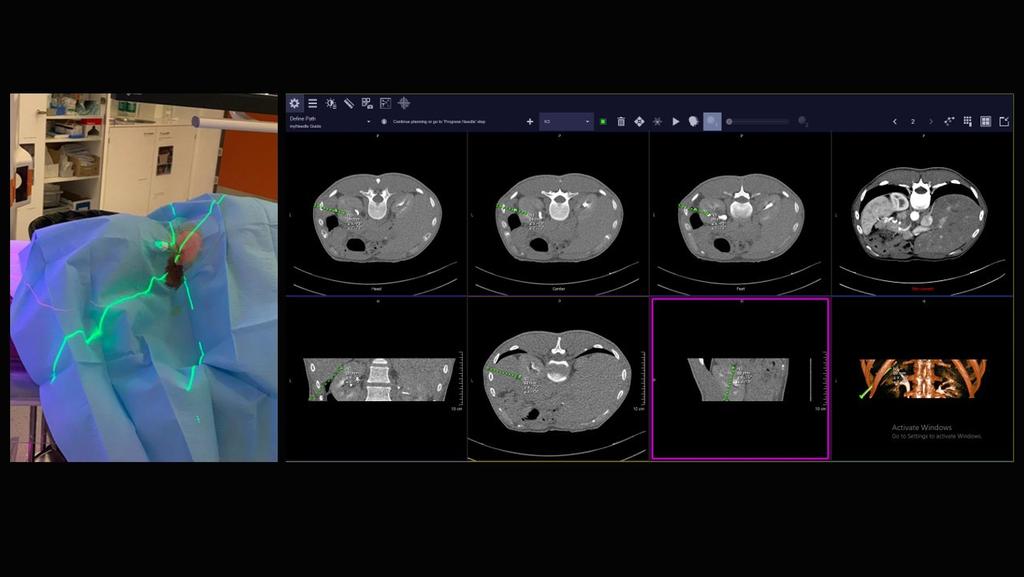Click the export/pop-out window icon
Viewport: 1024px width, 577px height.
click(x=1004, y=121)
